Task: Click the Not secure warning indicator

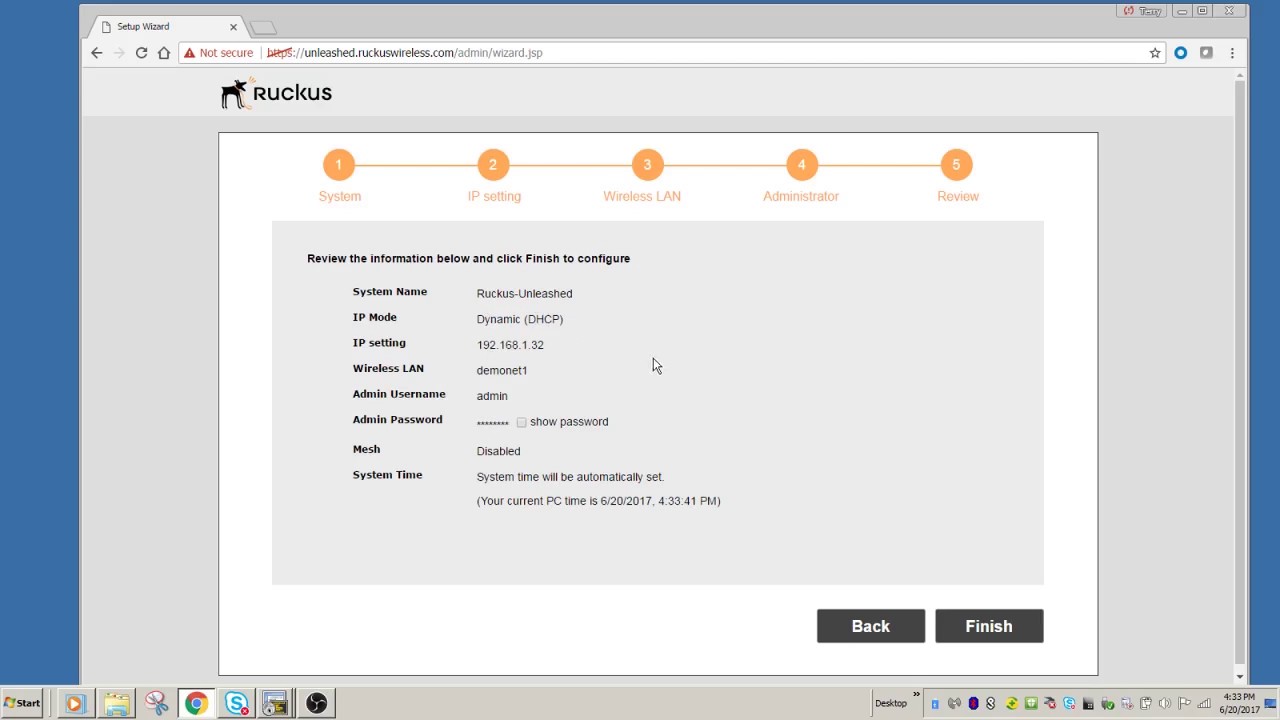Action: click(218, 53)
